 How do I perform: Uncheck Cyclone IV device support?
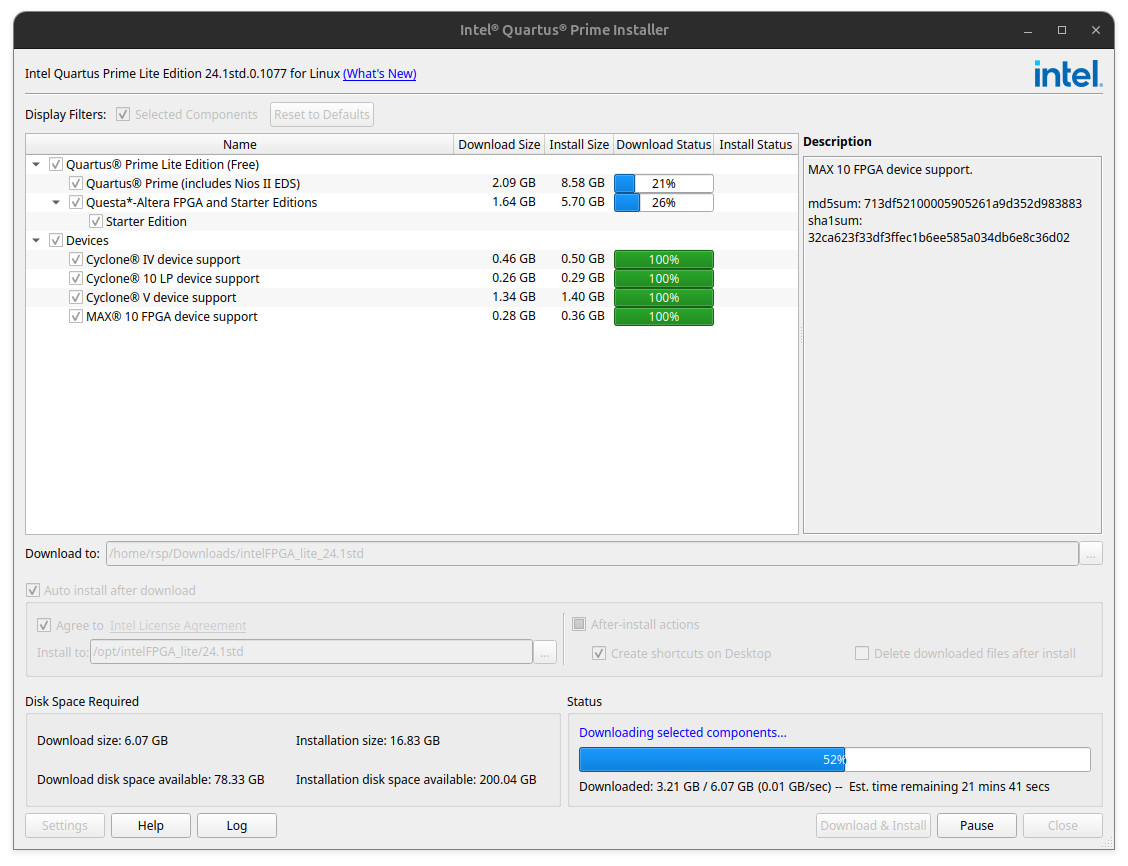[76, 260]
